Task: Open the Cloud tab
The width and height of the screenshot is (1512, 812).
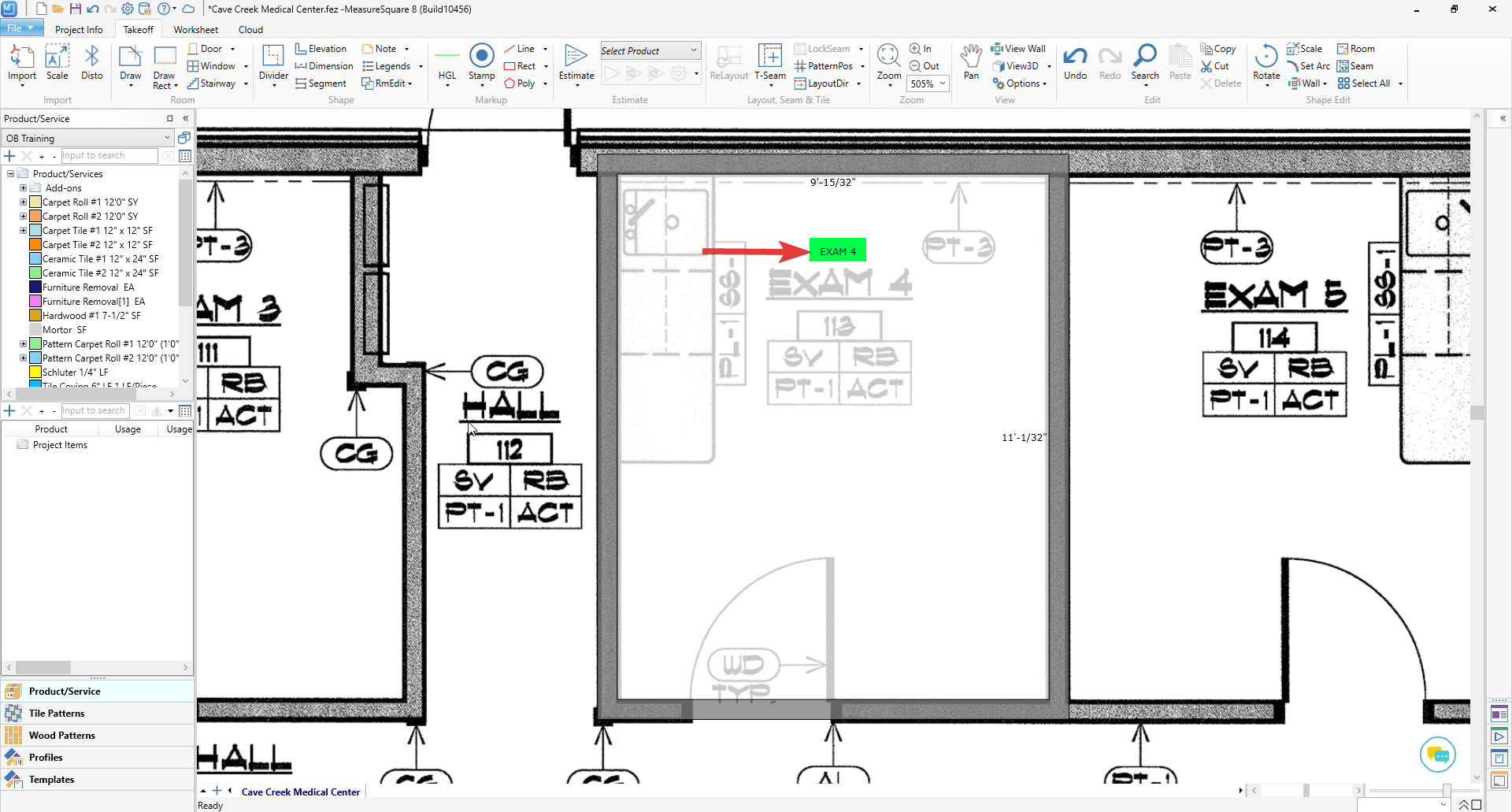Action: [250, 30]
